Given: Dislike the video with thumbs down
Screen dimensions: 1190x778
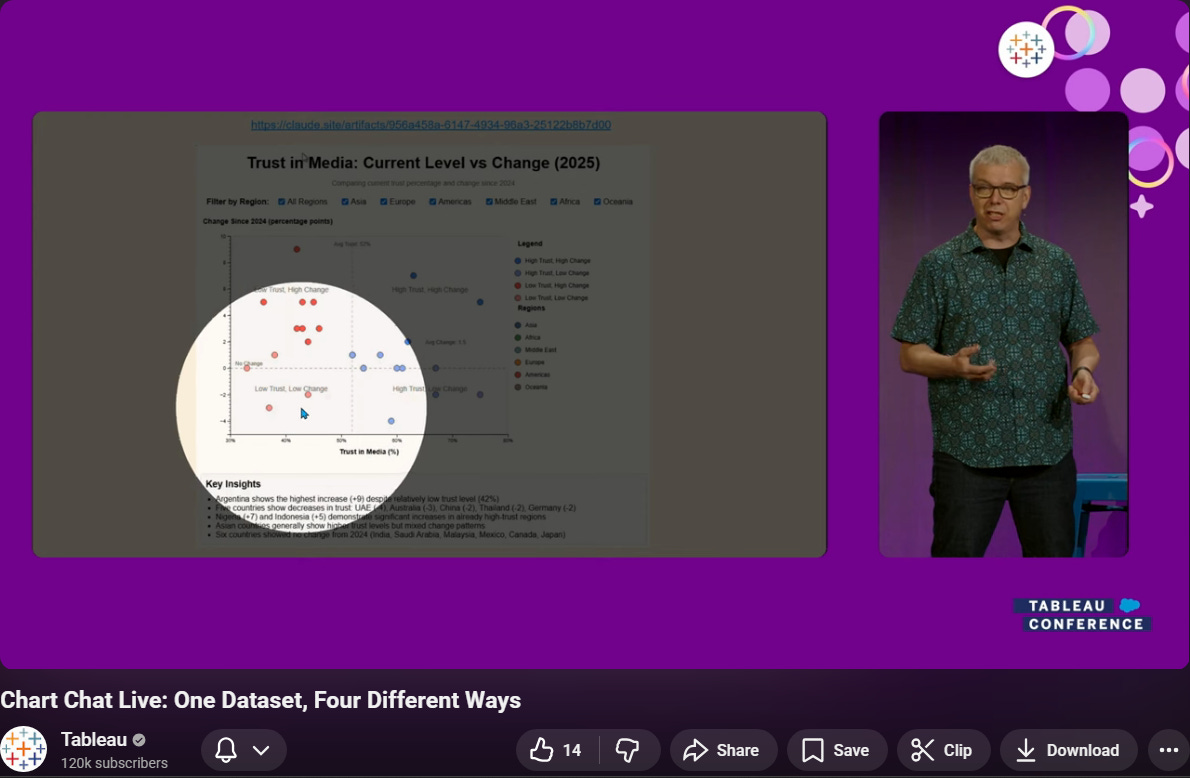Looking at the screenshot, I should tap(628, 750).
